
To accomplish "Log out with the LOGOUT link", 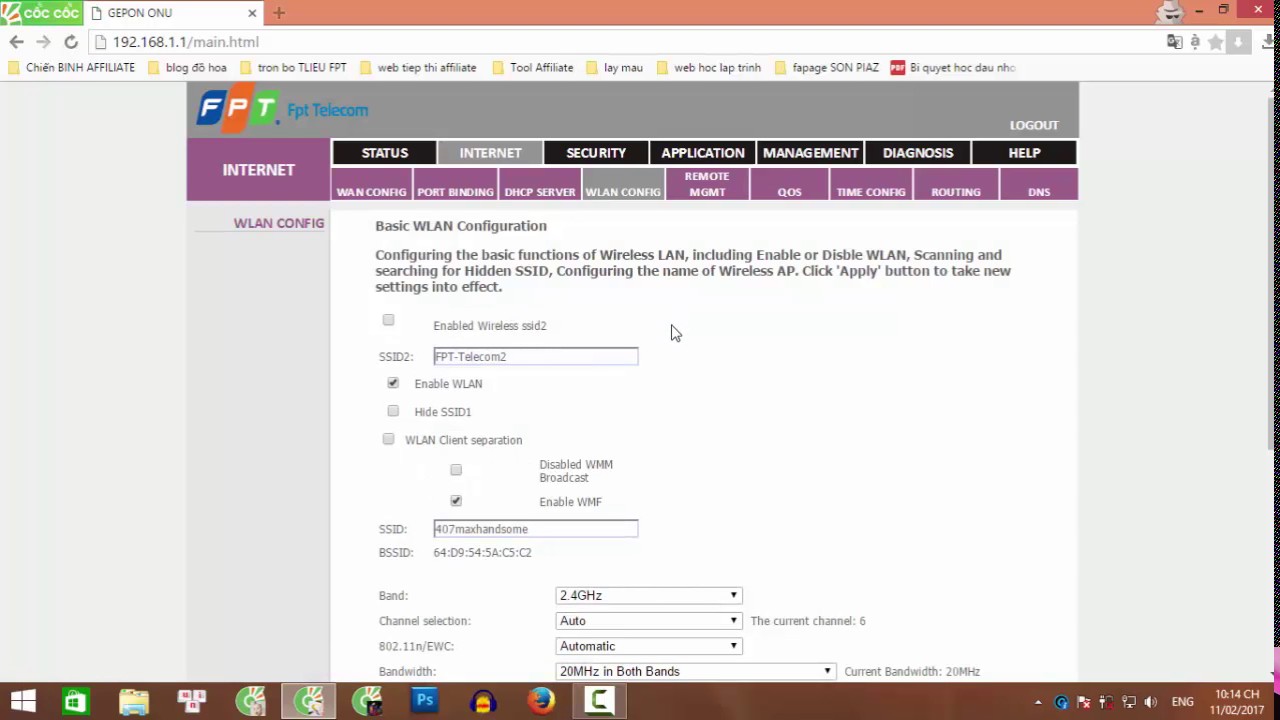I will click(1034, 125).
